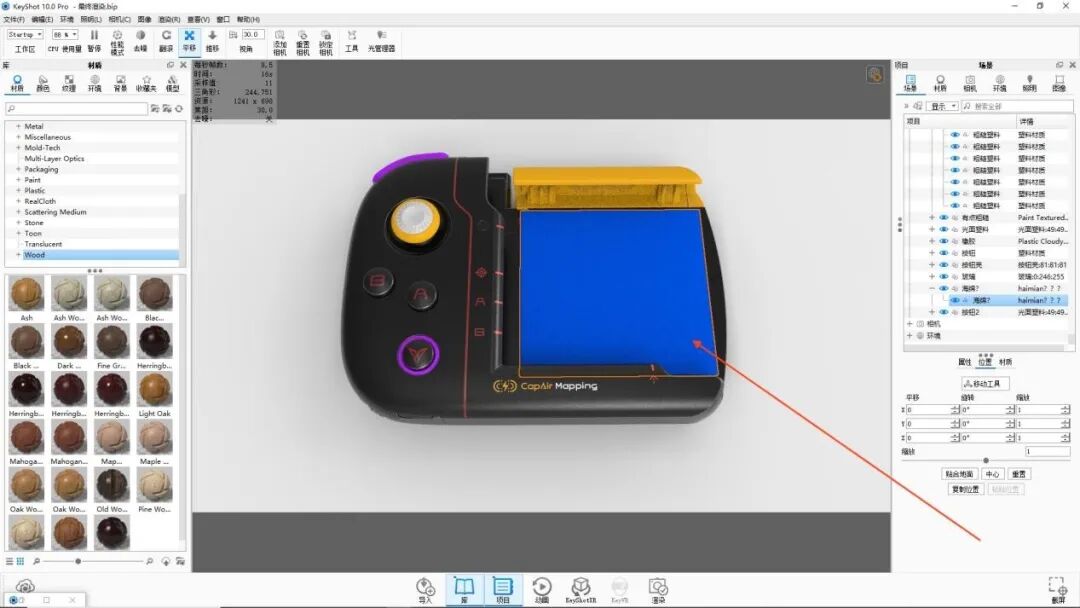This screenshot has width=1080, height=608.
Task: Click the Render (渲染) icon at the bottom
Action: [657, 586]
